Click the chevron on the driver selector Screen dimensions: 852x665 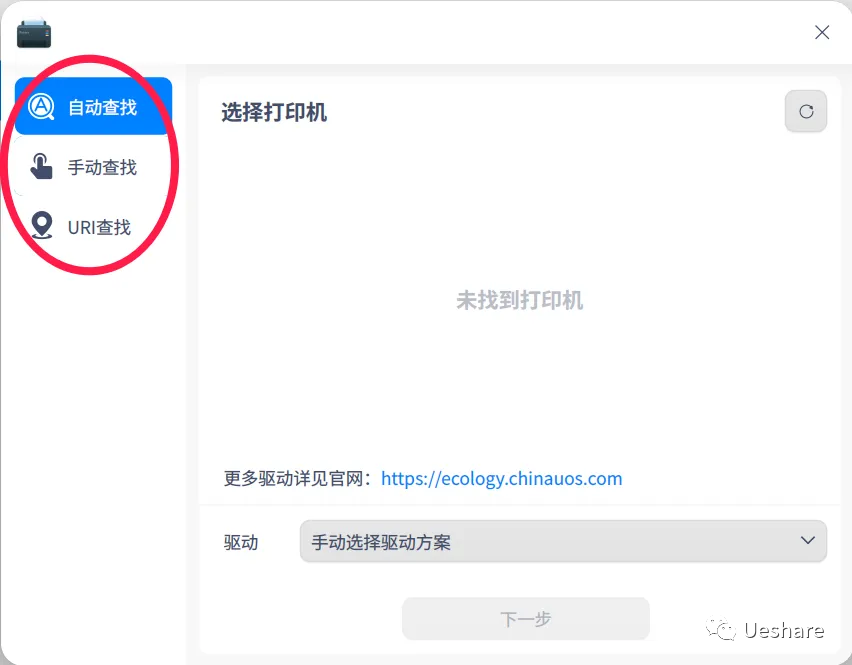click(808, 541)
